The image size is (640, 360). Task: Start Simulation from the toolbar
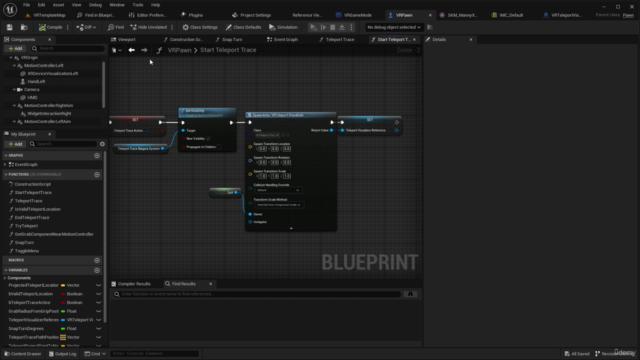click(x=283, y=27)
